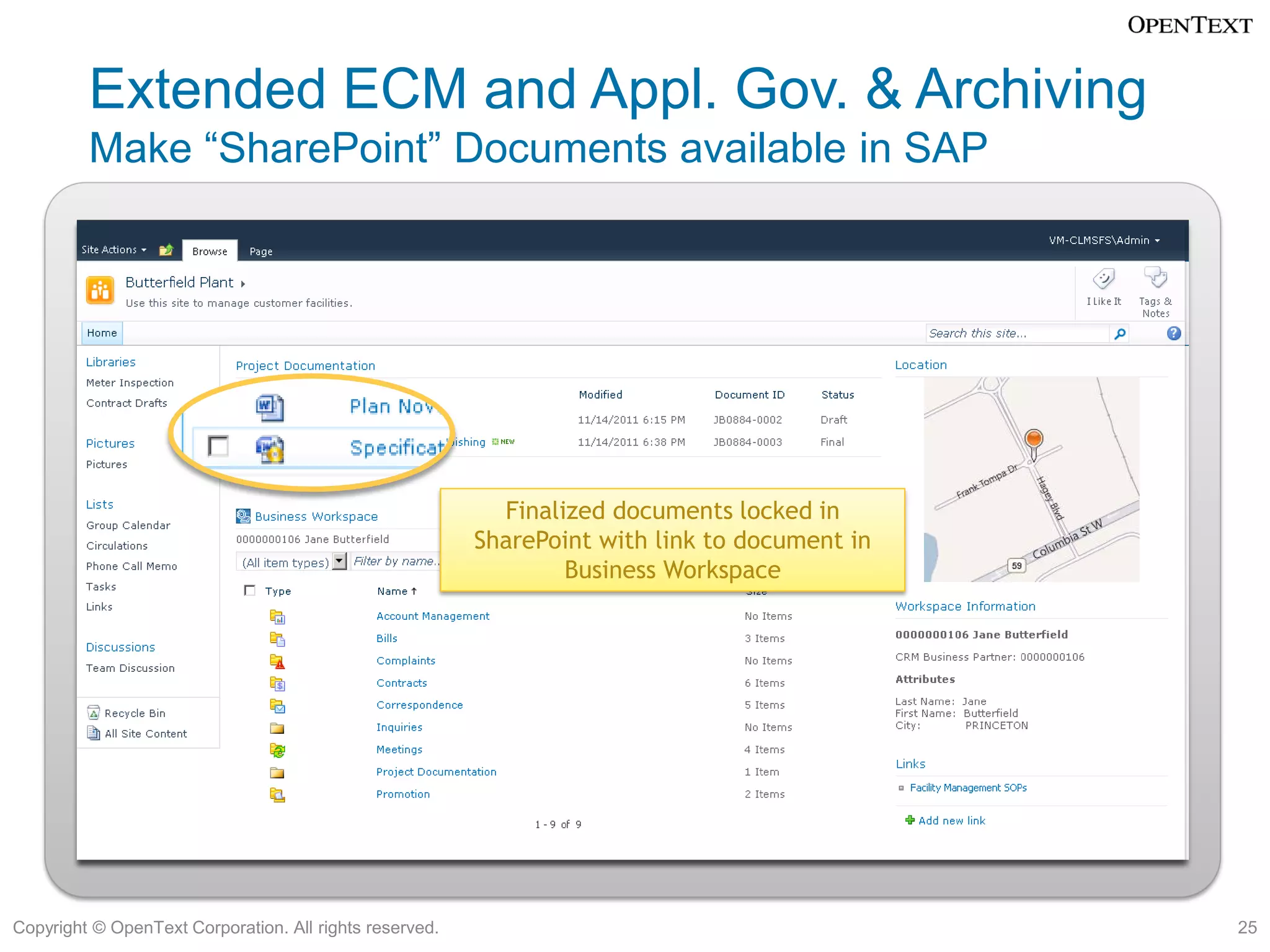Screen dimensions: 1270x952
Task: Open the blue help question-mark icon
Action: point(1173,333)
